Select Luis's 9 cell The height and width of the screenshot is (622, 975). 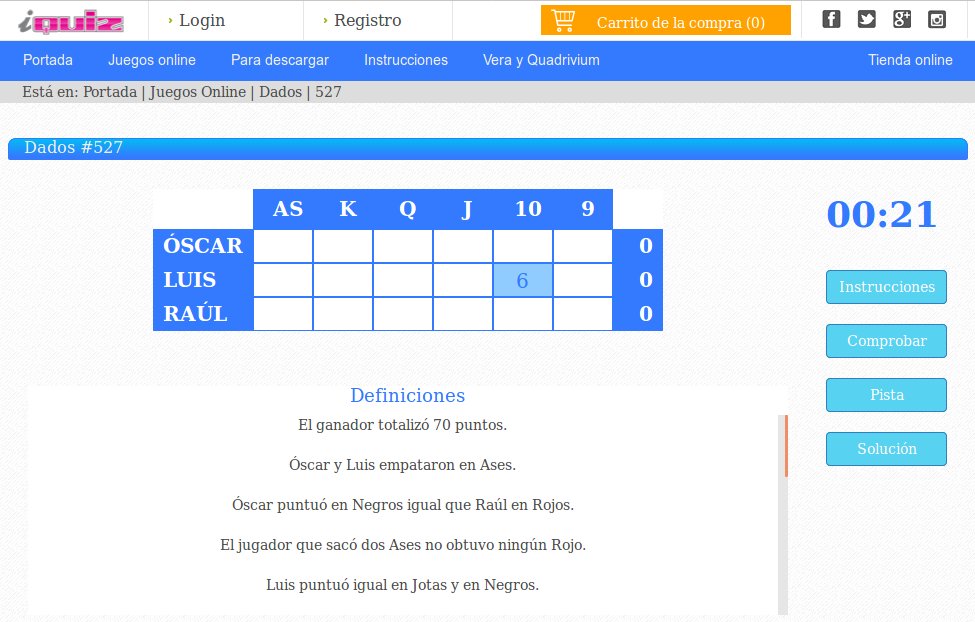(x=583, y=280)
